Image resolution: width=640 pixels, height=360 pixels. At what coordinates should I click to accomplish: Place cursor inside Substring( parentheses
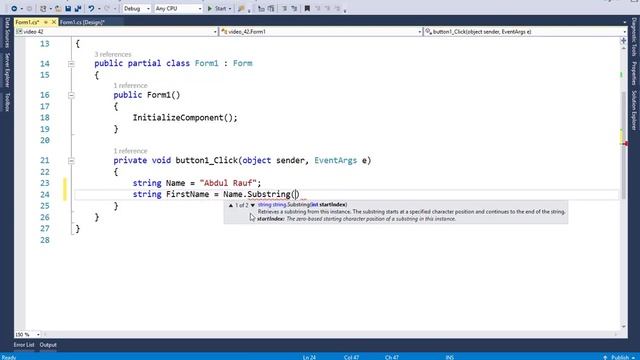pyautogui.click(x=296, y=194)
